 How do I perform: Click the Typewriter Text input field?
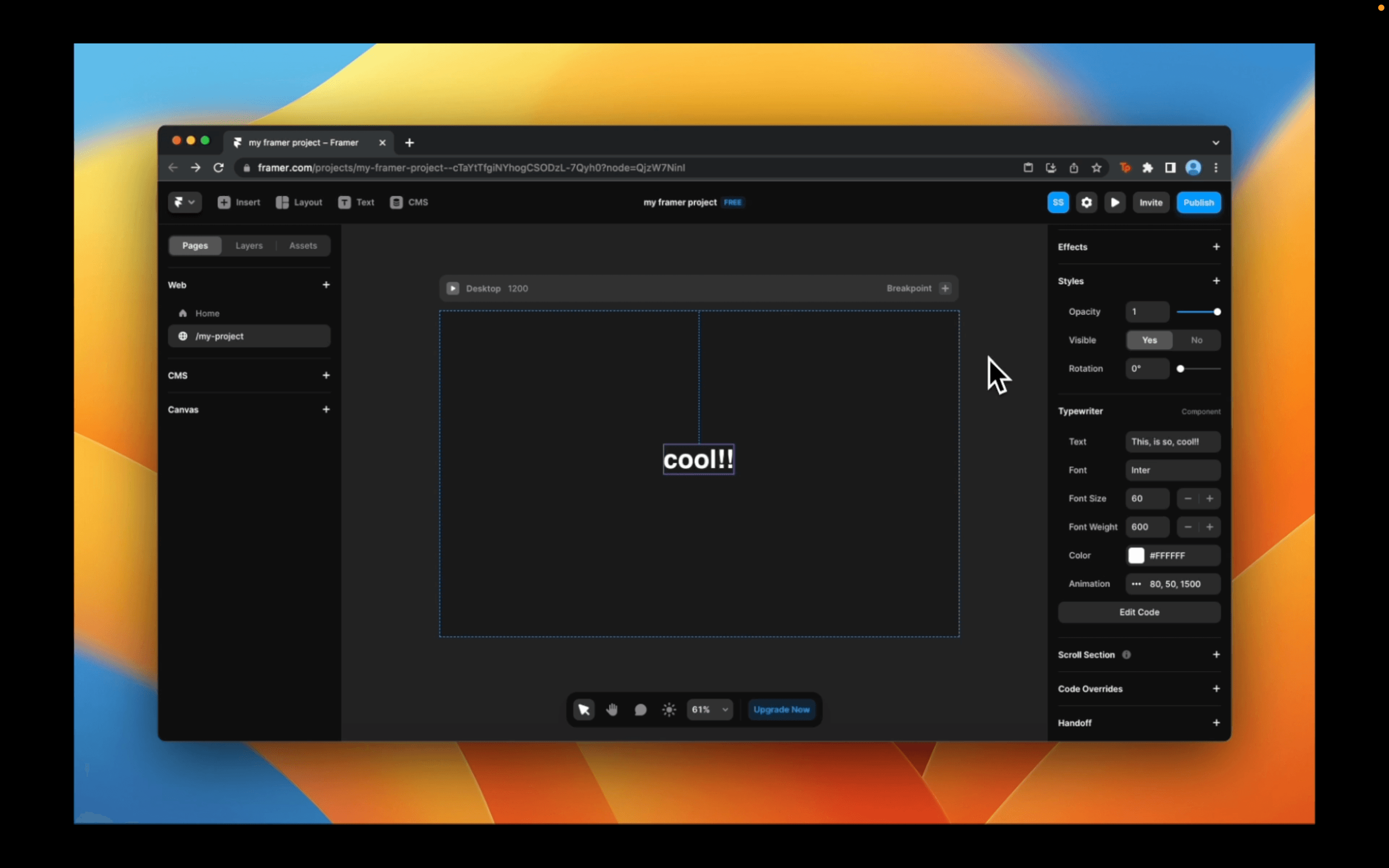pos(1172,441)
